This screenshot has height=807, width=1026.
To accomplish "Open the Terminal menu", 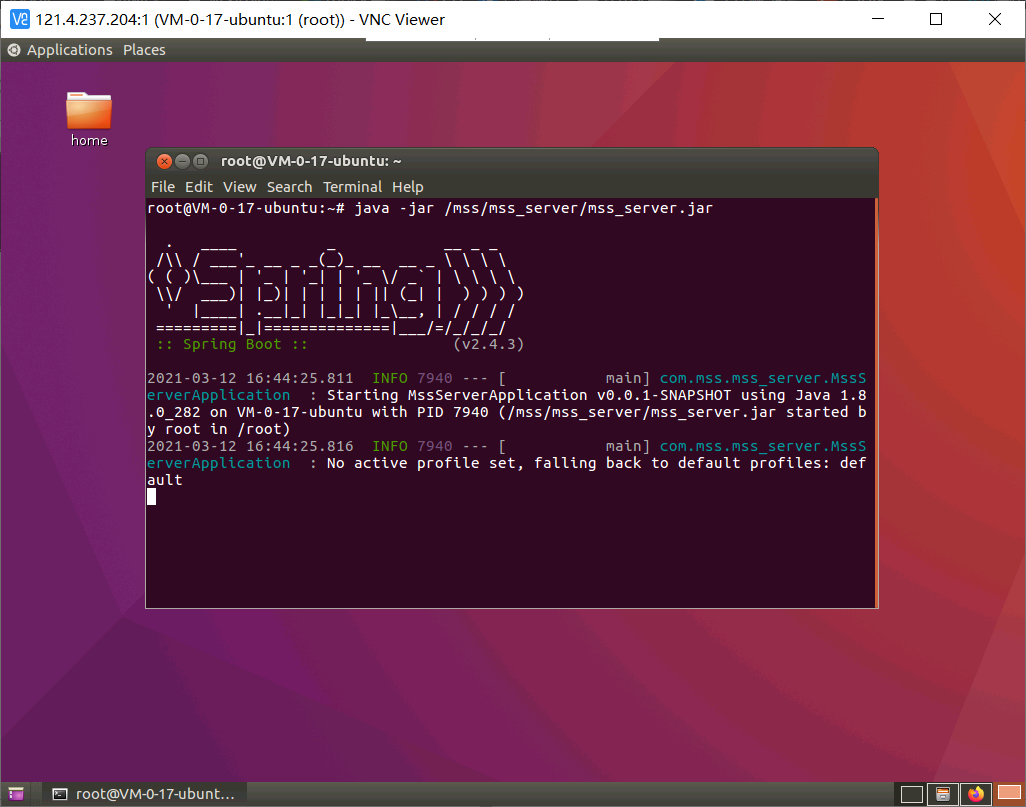I will [352, 187].
